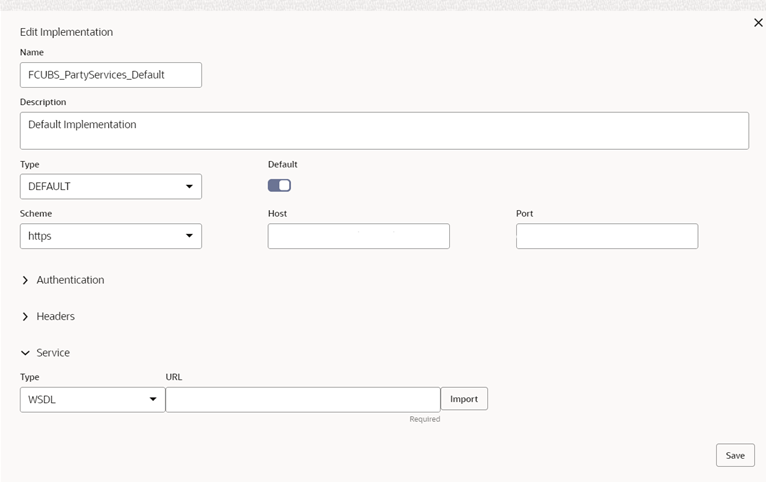Open the implementation Type dropdown showing DEFAULT
This screenshot has width=768, height=485.
tap(111, 187)
